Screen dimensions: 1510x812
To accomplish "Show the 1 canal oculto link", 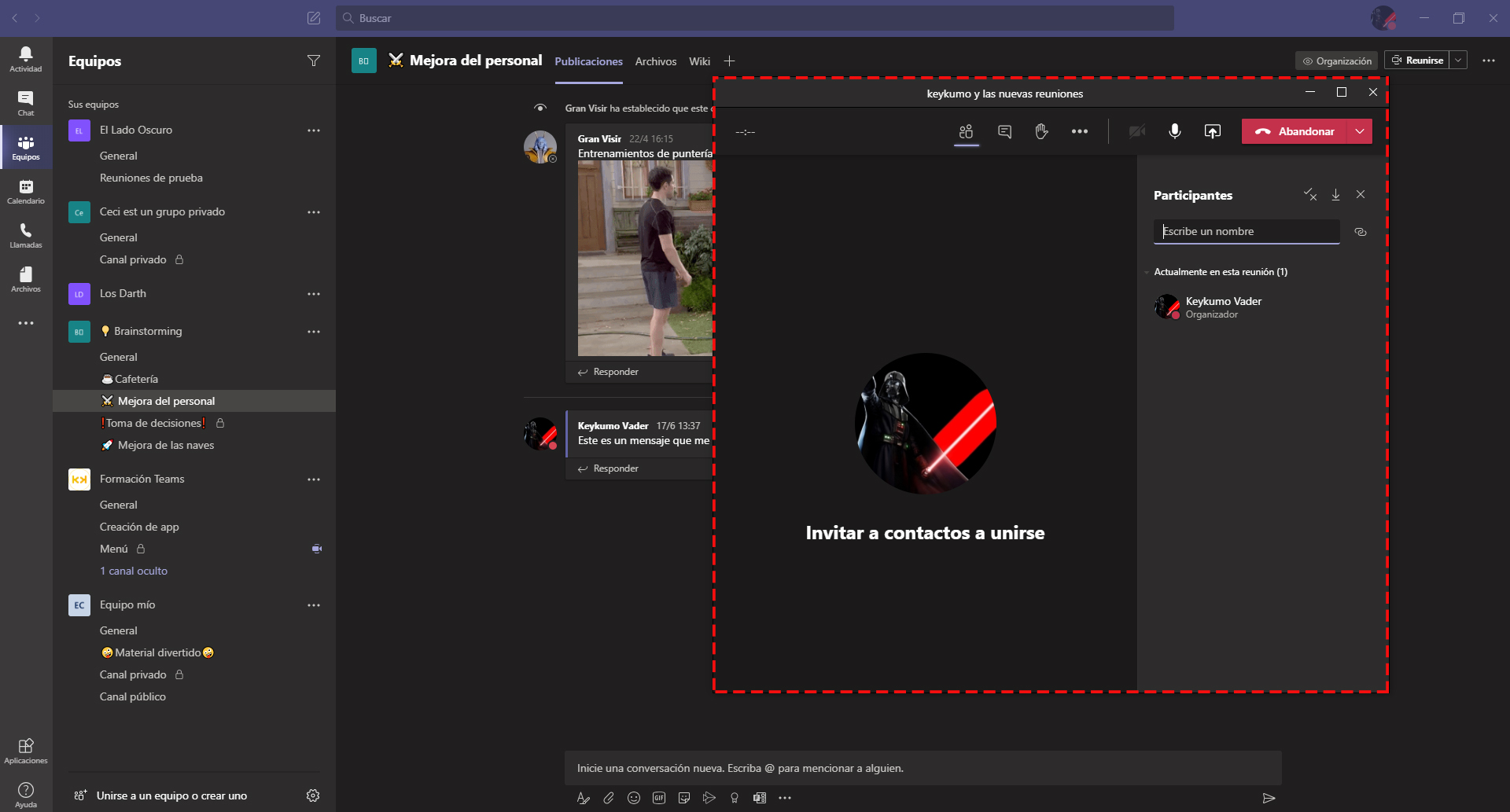I will point(134,571).
